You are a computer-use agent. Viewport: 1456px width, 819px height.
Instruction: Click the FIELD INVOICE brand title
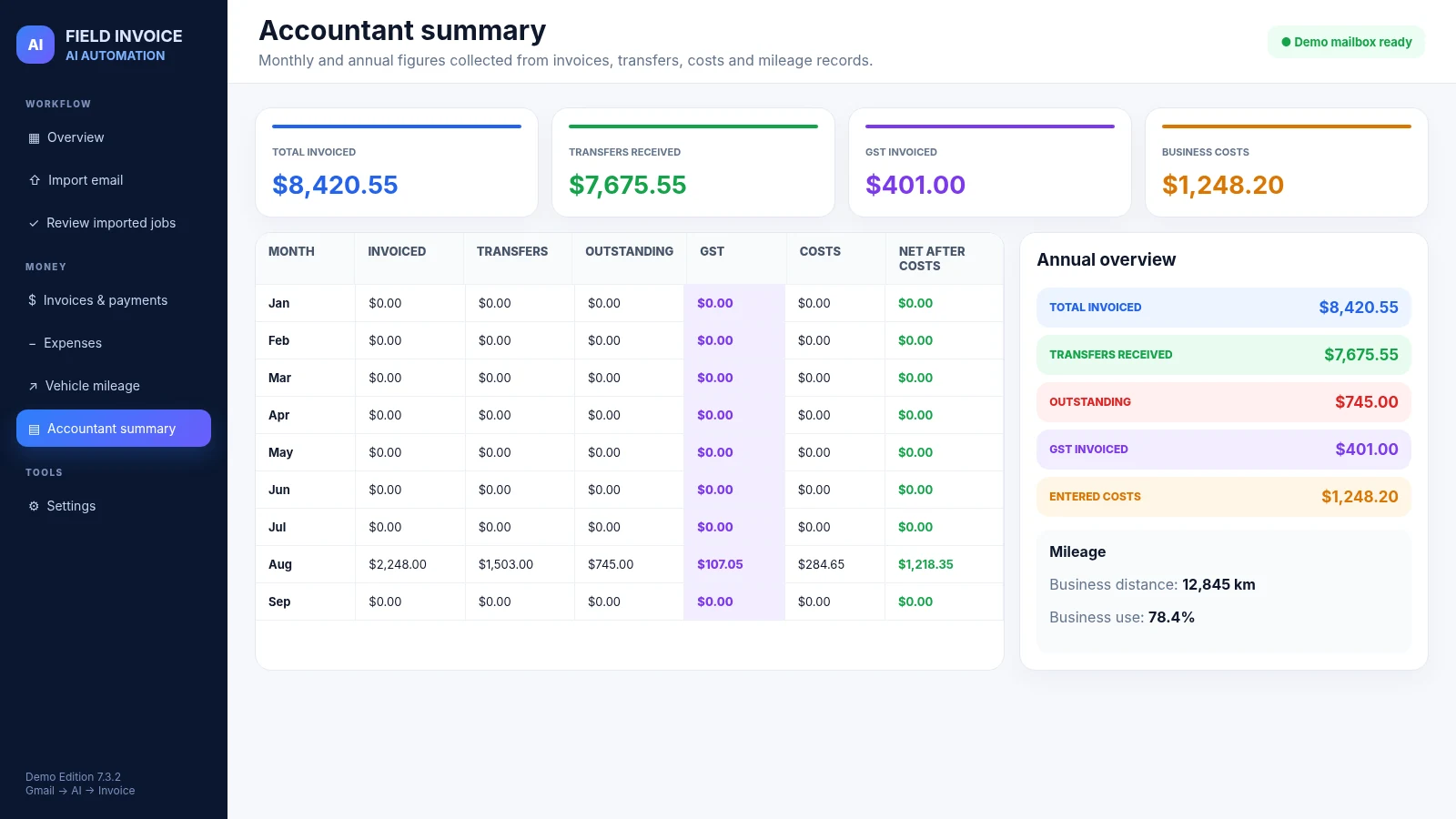(124, 36)
